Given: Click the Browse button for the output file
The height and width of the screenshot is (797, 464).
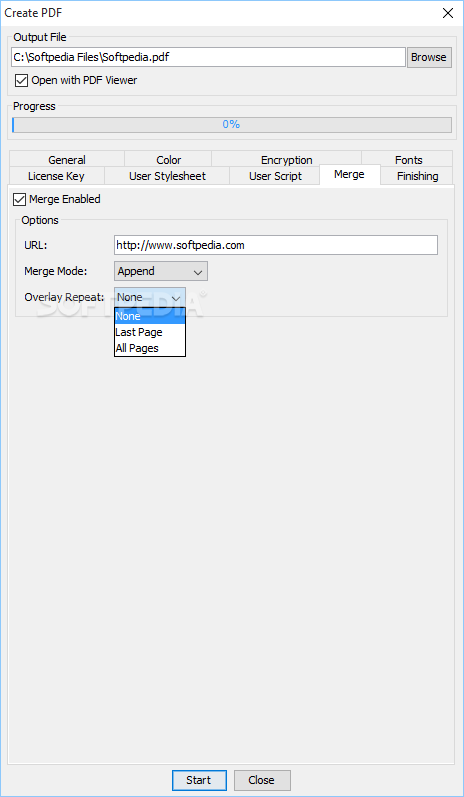Looking at the screenshot, I should point(429,57).
